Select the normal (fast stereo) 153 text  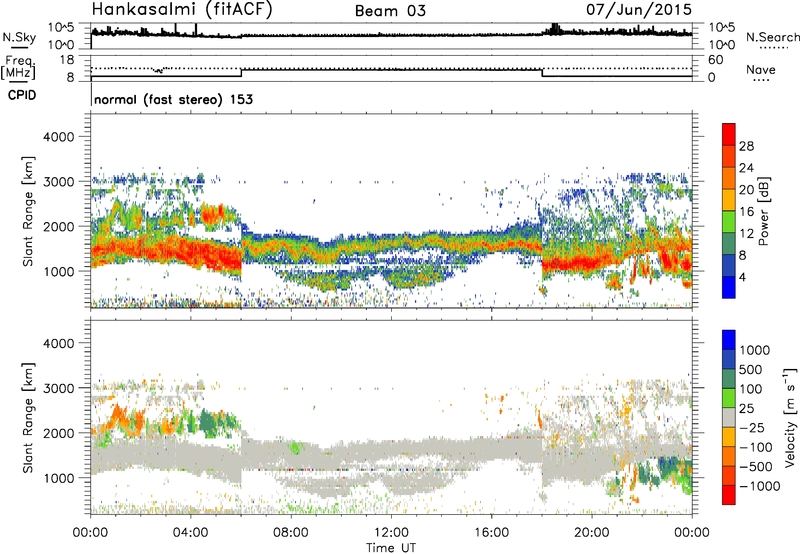pos(173,99)
